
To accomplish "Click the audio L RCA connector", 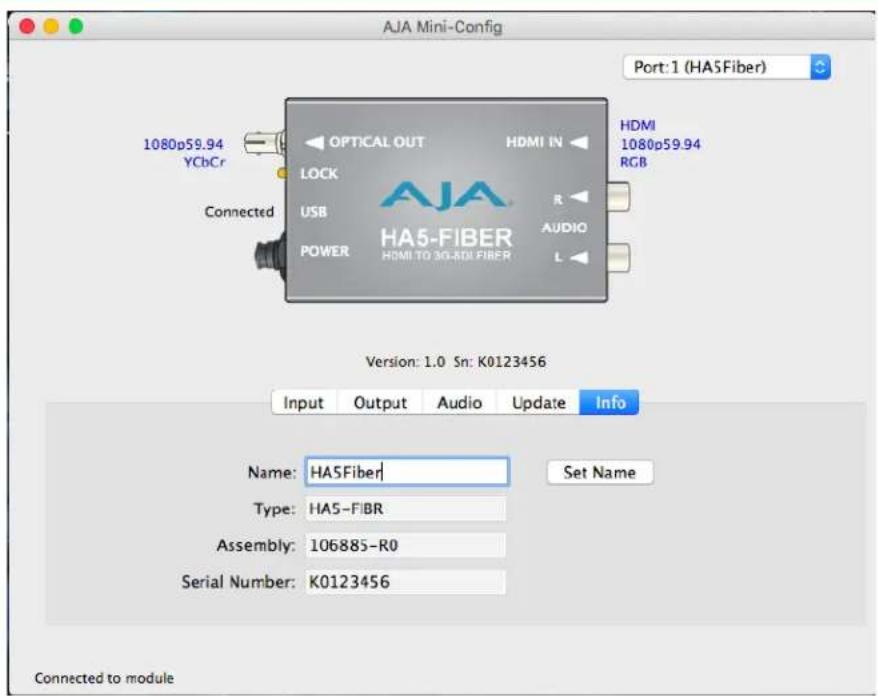I will 619,258.
